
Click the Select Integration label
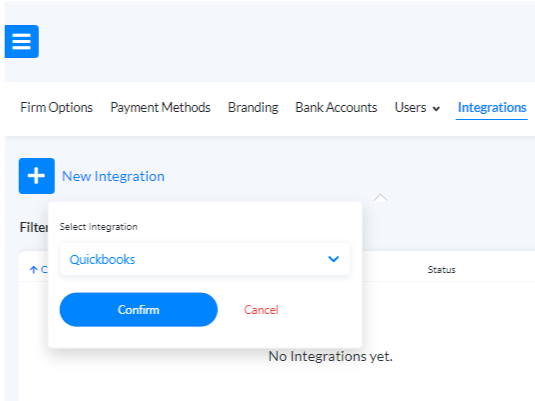click(99, 227)
